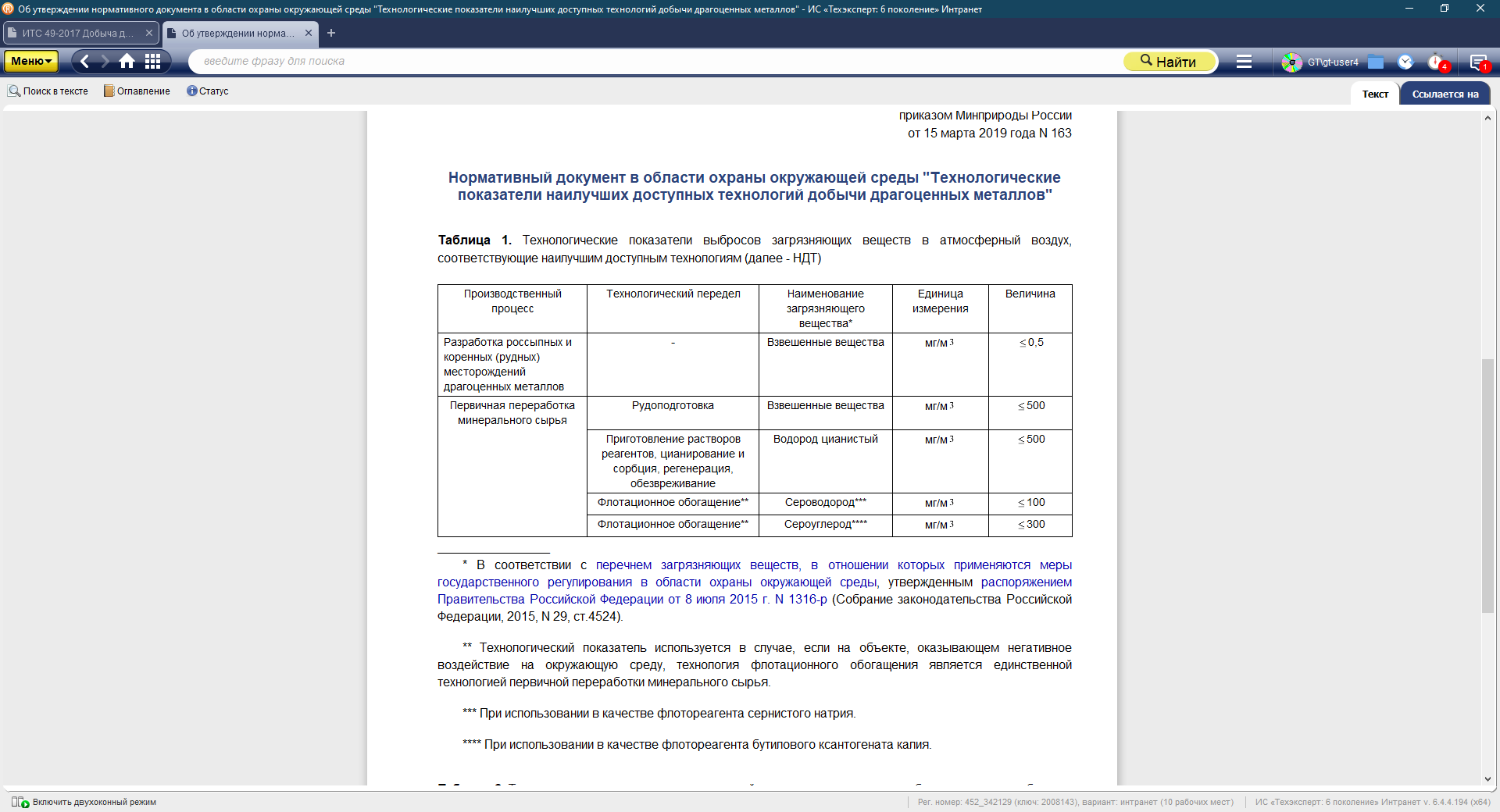Click the vertical scrollbar thumb

(1487, 484)
